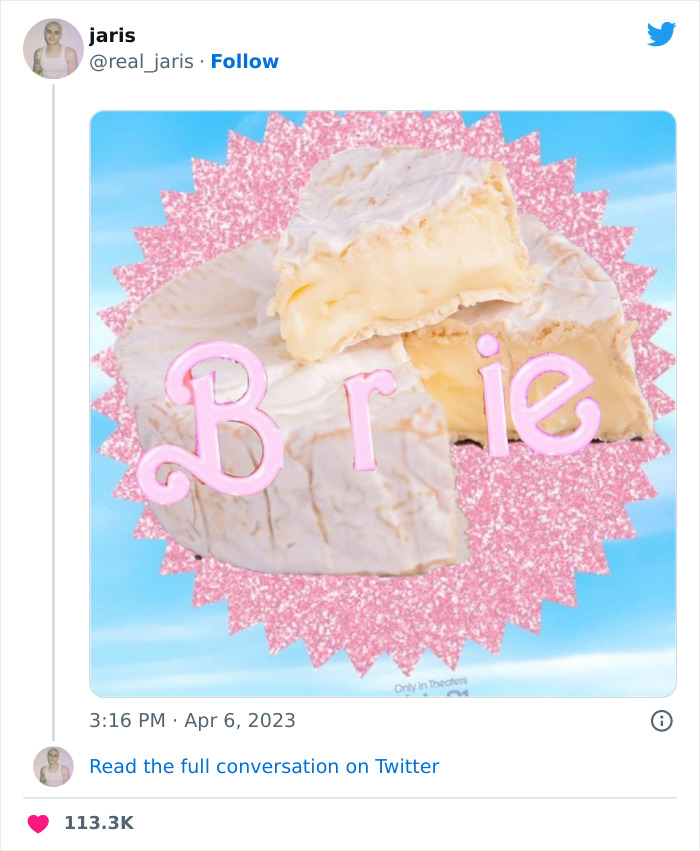Follow the real_jaris account
The image size is (700, 851).
click(244, 61)
